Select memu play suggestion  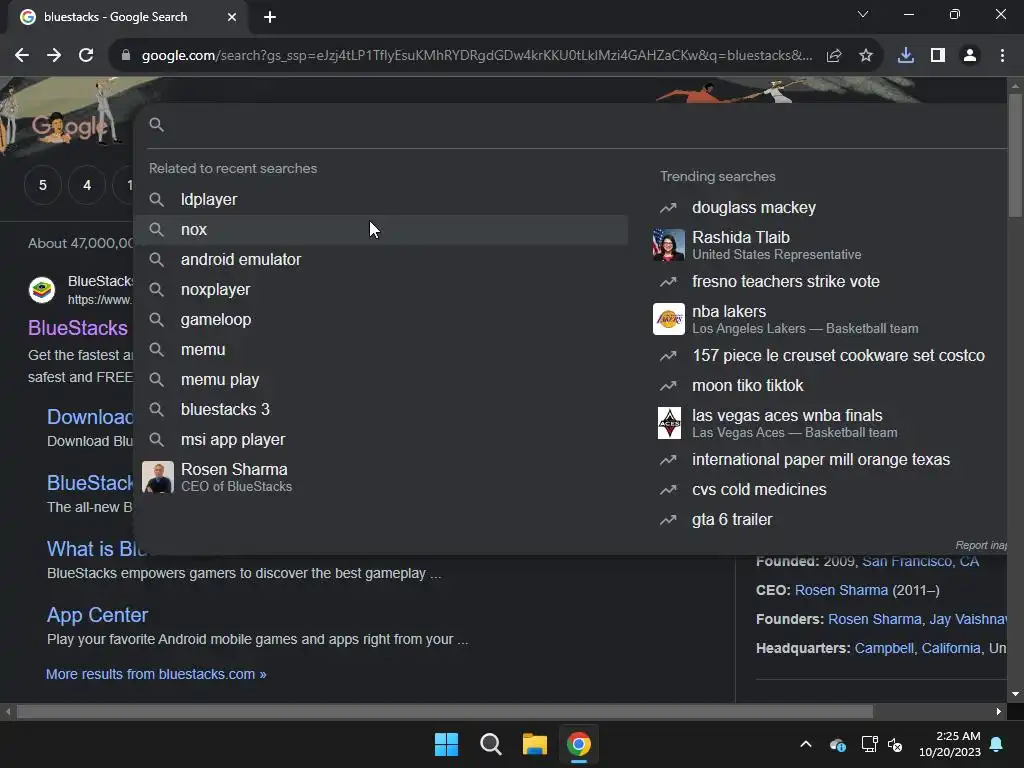(381, 379)
